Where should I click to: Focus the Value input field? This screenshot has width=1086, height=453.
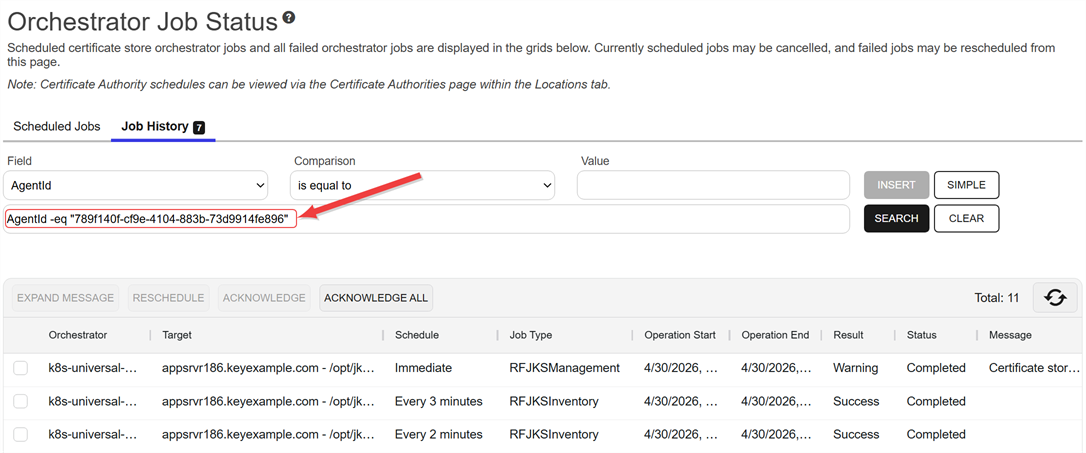(713, 186)
